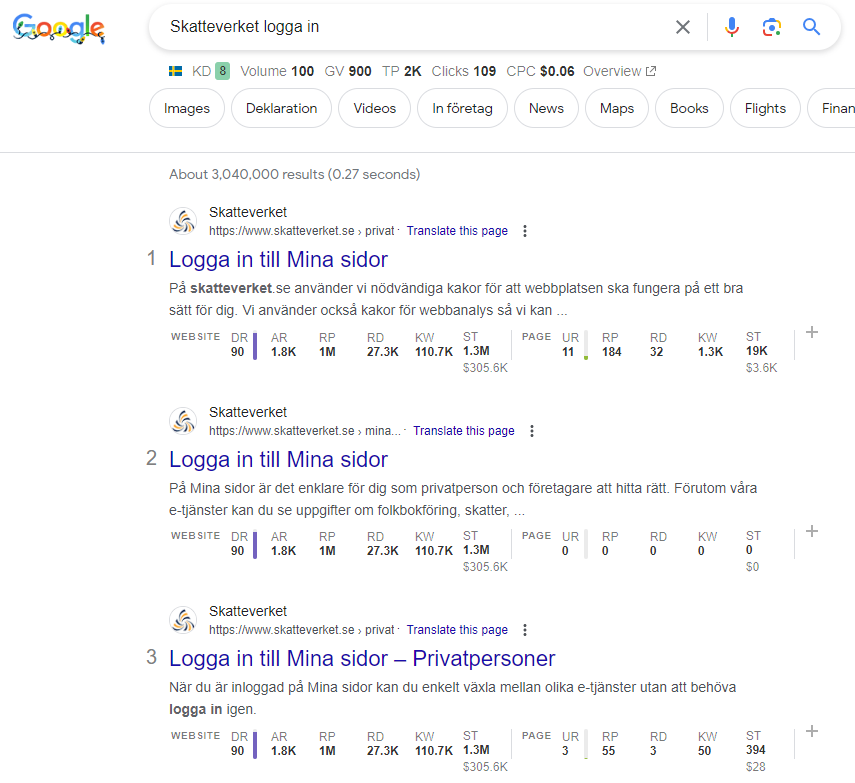The image size is (855, 783).
Task: Click the Skatteverket favicon on the first result
Action: click(x=183, y=220)
